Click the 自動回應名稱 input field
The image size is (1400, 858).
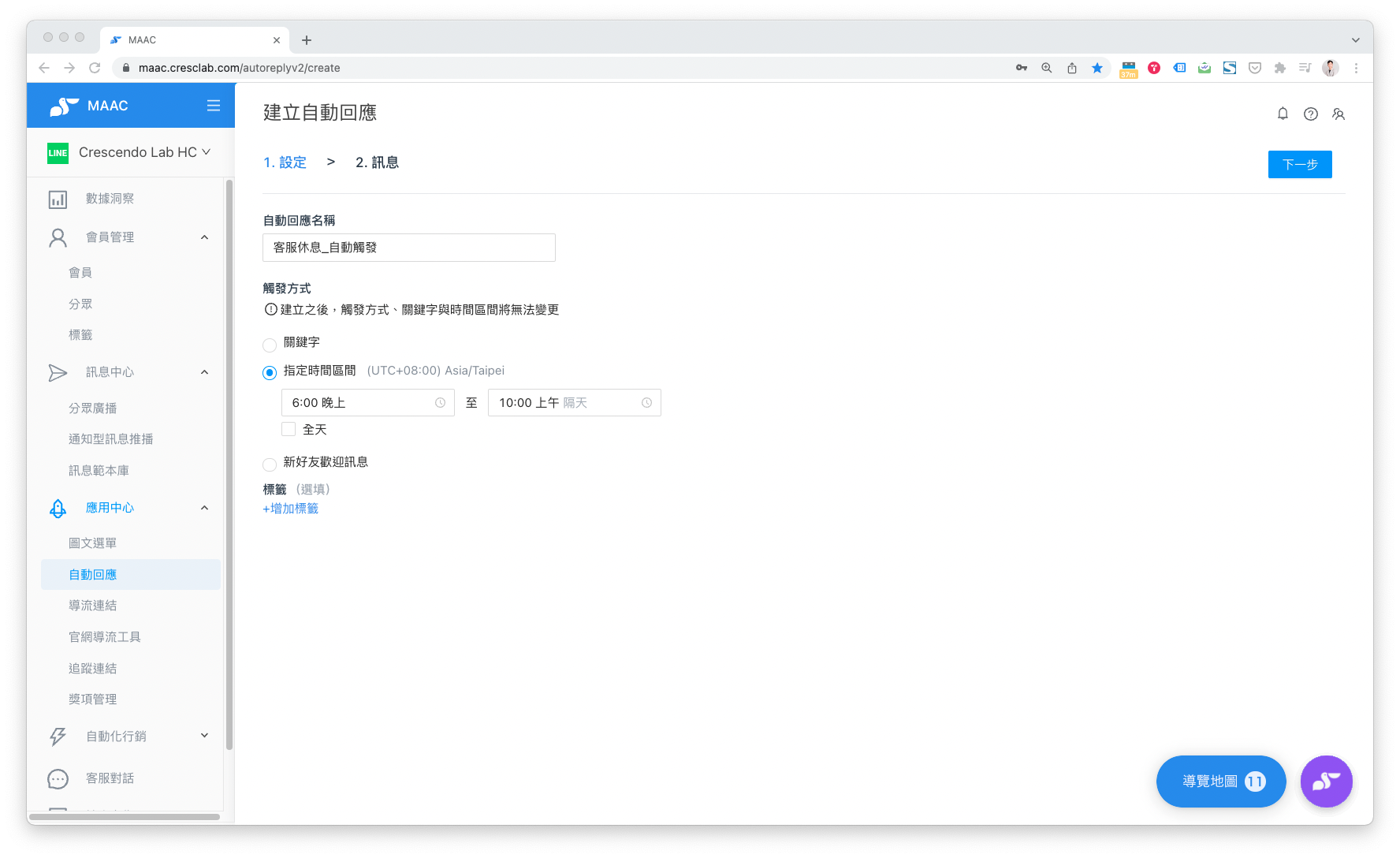click(409, 248)
